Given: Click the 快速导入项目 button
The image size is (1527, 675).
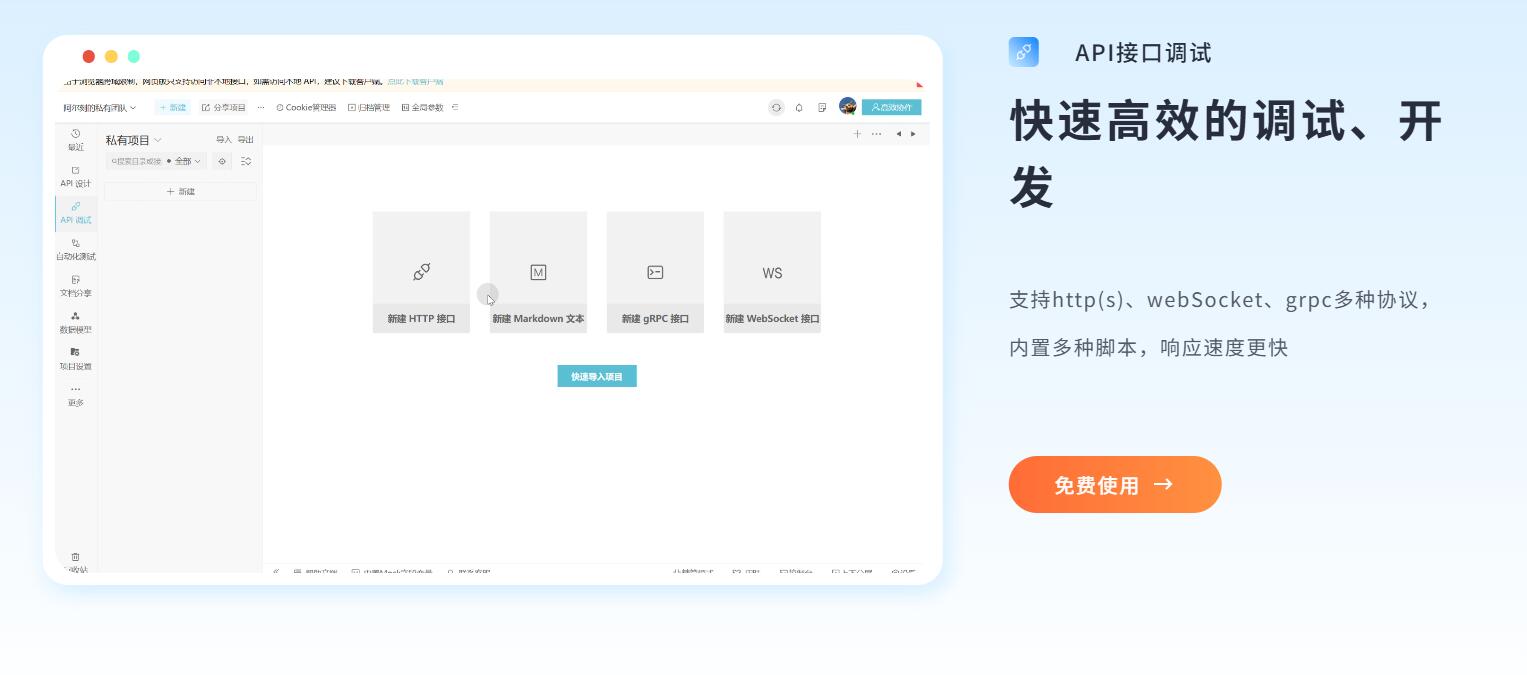Looking at the screenshot, I should pyautogui.click(x=597, y=376).
